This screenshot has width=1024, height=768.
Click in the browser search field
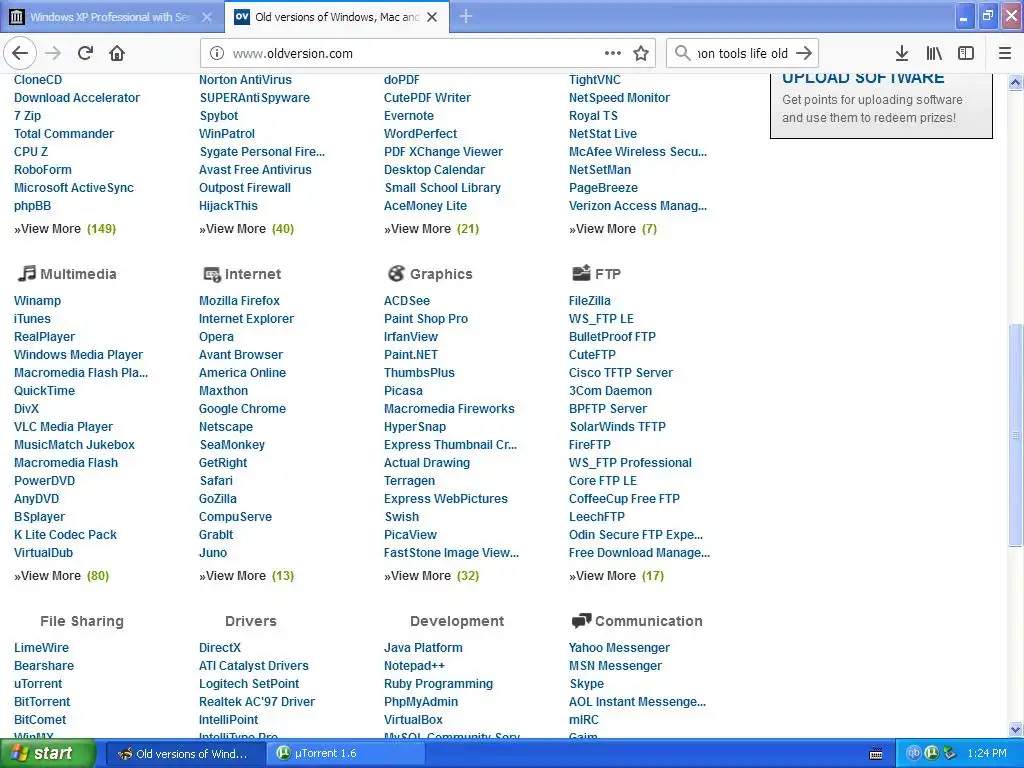coord(742,53)
